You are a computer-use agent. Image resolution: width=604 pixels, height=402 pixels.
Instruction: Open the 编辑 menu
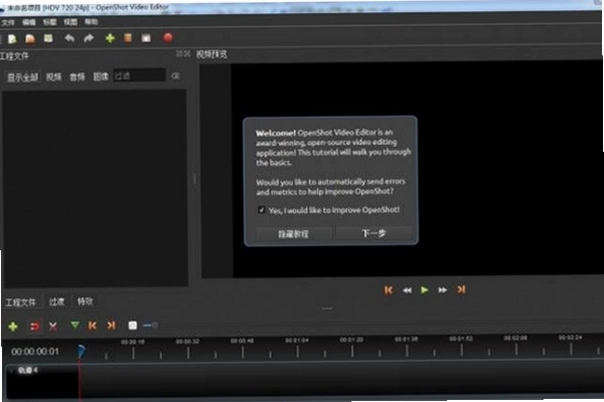tap(29, 22)
